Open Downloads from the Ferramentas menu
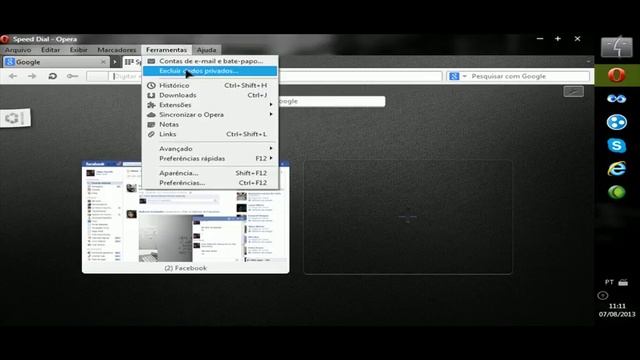This screenshot has width=640, height=360. tap(210, 95)
